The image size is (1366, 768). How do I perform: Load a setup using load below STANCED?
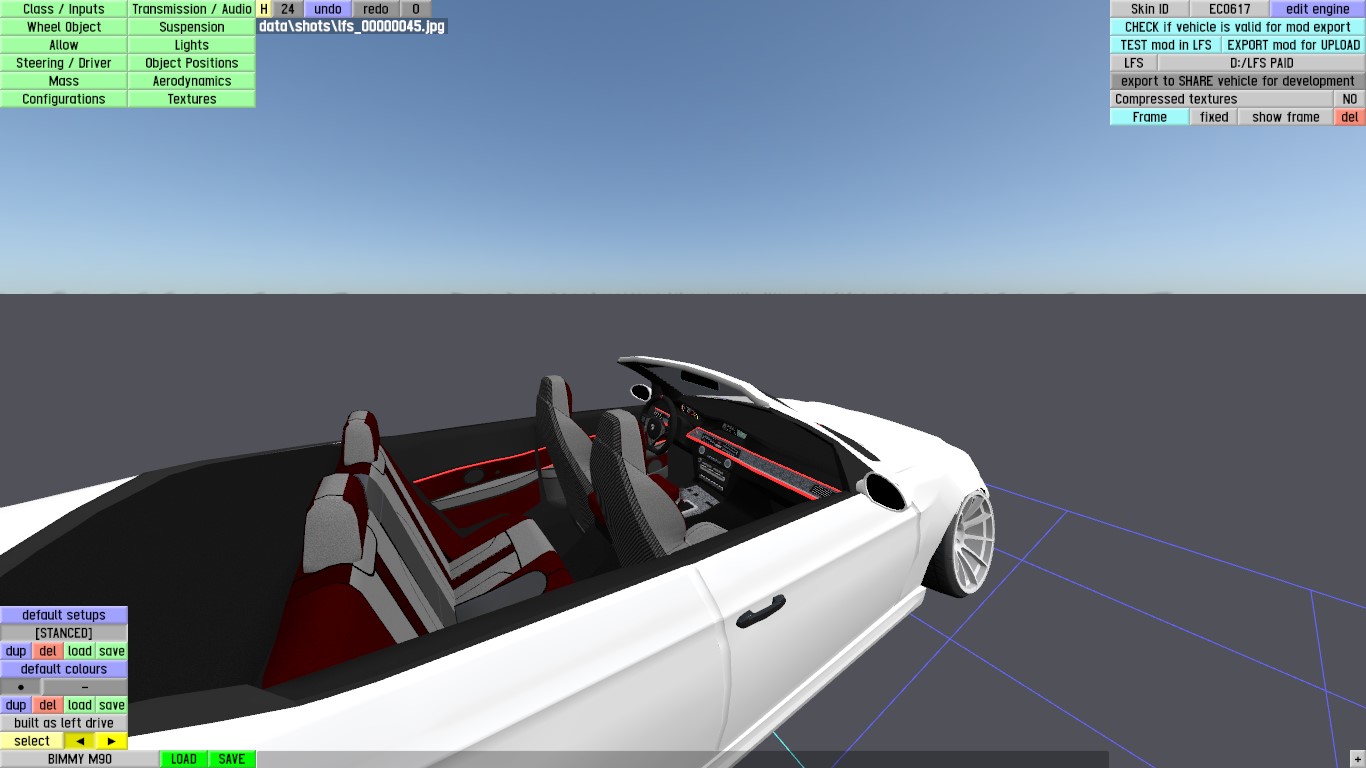[80, 651]
